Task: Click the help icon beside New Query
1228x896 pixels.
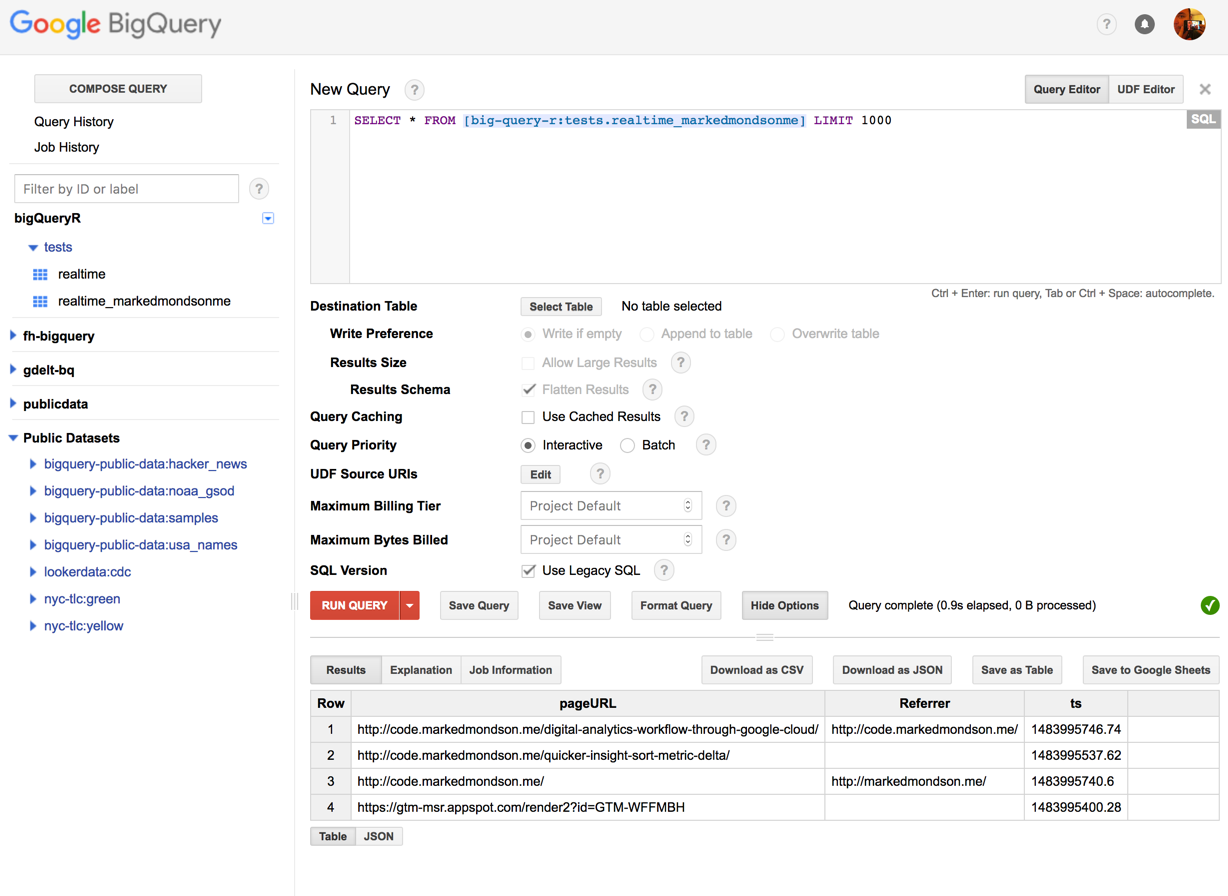Action: point(414,90)
